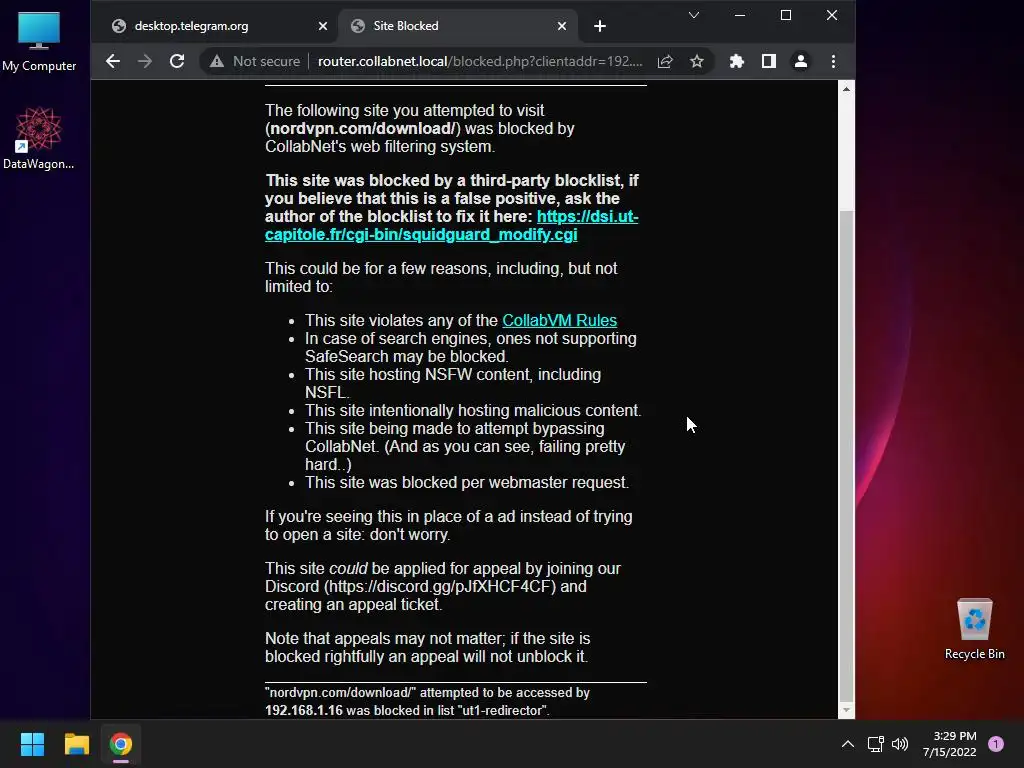The image size is (1024, 768).
Task: Click the Discord invite URL text
Action: pos(440,586)
